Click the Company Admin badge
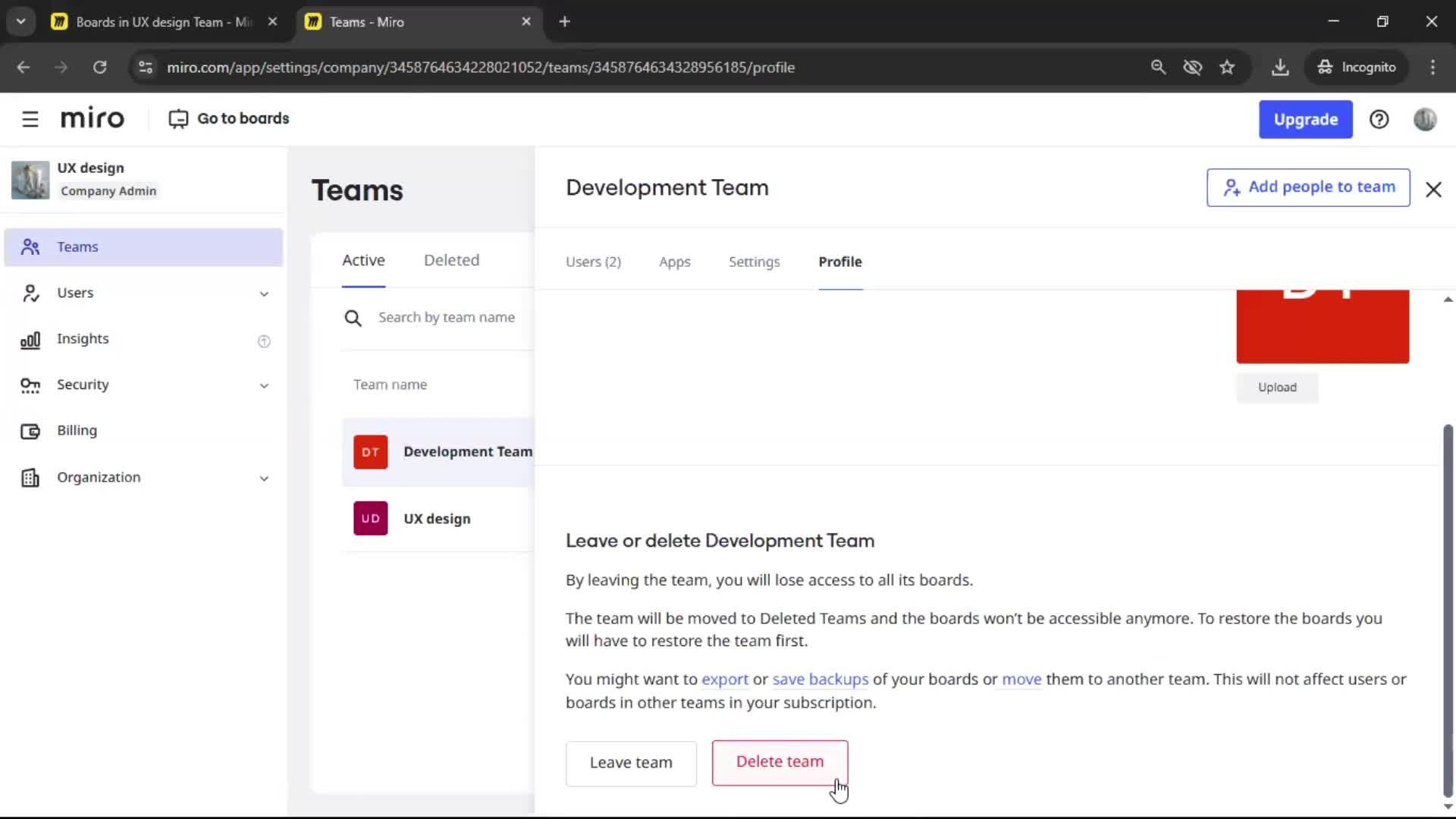 (108, 191)
